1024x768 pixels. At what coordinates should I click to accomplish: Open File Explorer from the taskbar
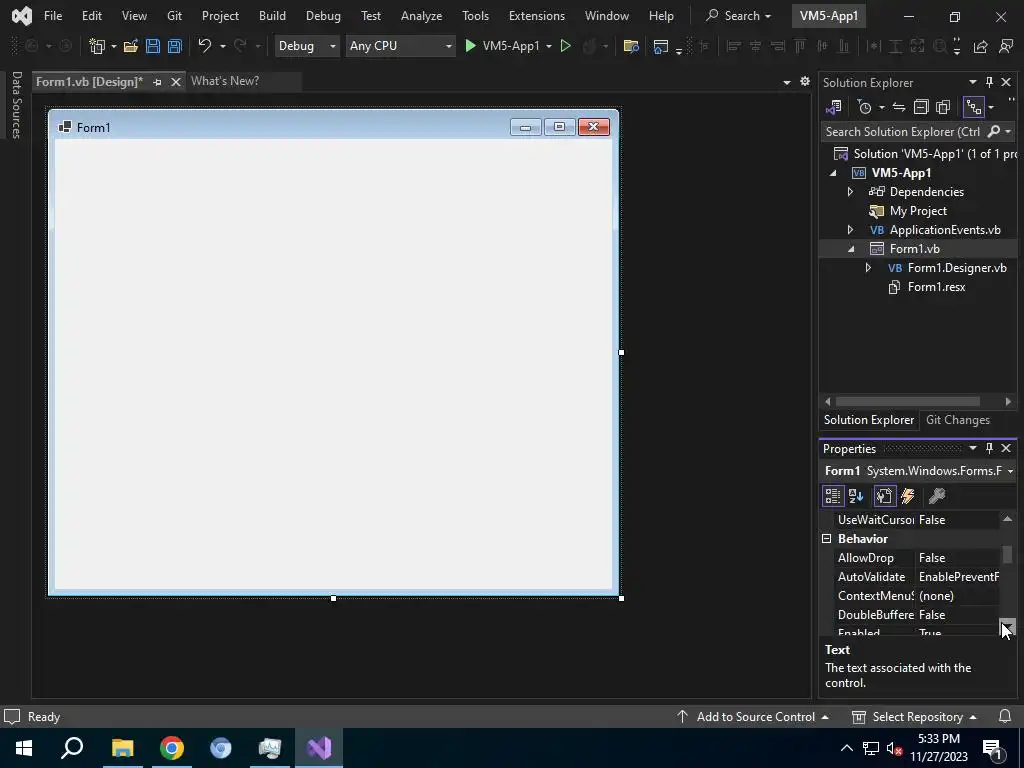[122, 748]
